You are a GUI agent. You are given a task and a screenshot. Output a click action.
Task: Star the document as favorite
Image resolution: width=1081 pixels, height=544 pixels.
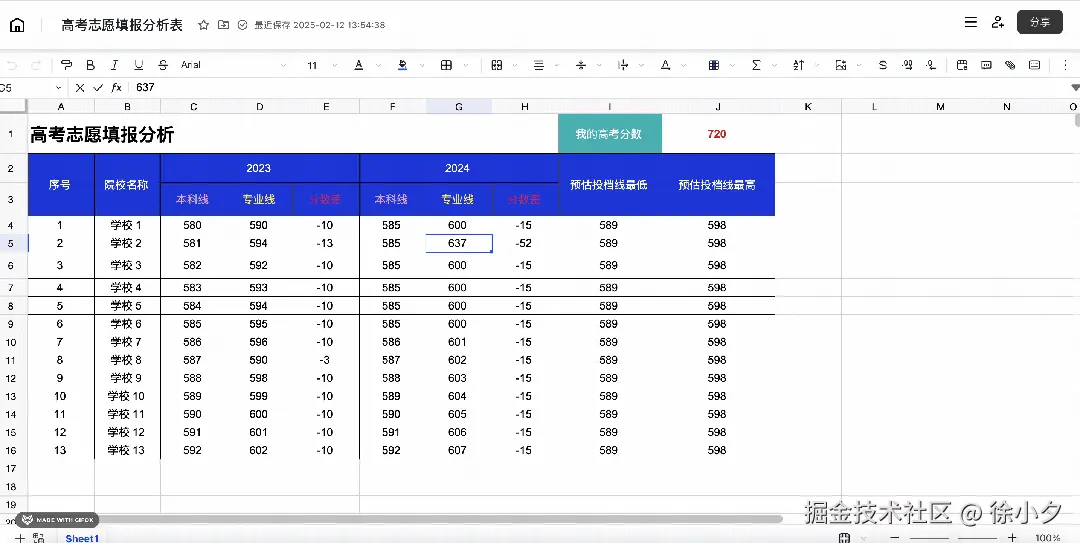203,25
